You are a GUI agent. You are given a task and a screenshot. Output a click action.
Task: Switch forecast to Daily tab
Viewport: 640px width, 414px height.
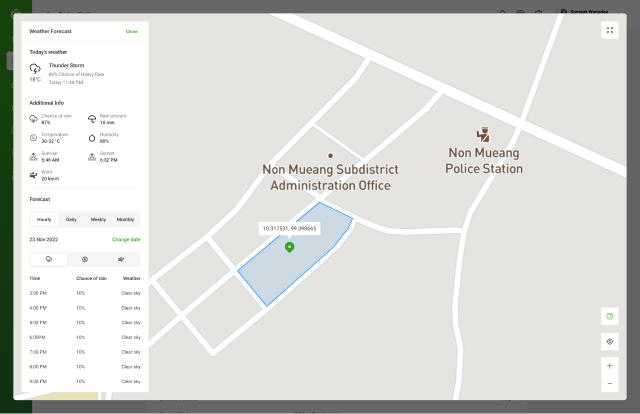click(x=71, y=220)
